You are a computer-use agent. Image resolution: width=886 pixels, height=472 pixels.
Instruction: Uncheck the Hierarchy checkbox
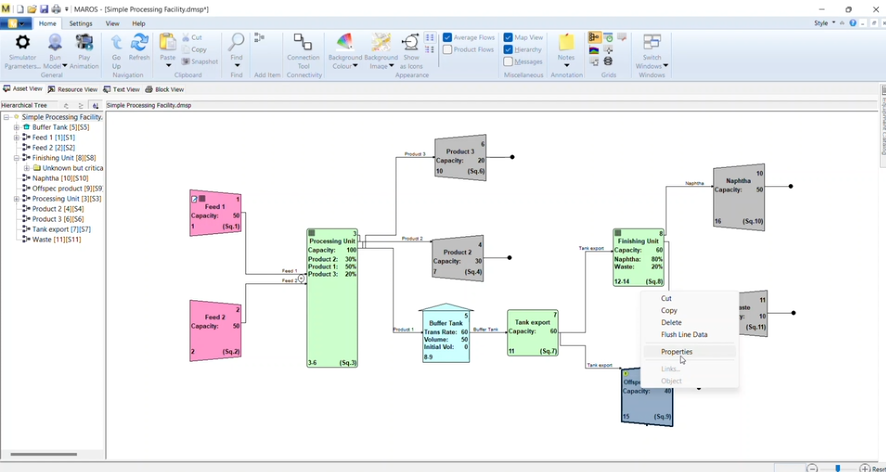coord(508,50)
